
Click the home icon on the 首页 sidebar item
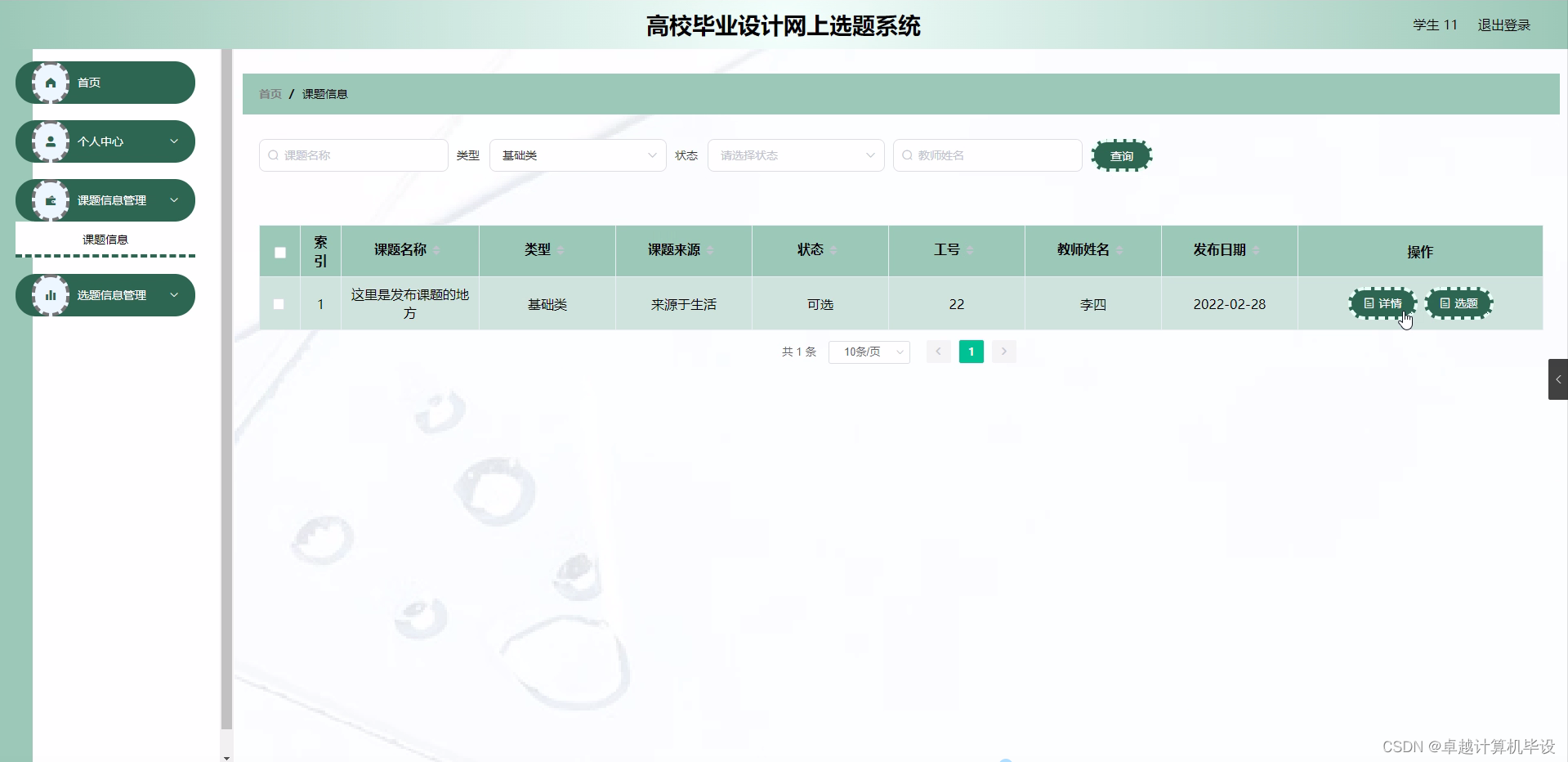click(50, 82)
